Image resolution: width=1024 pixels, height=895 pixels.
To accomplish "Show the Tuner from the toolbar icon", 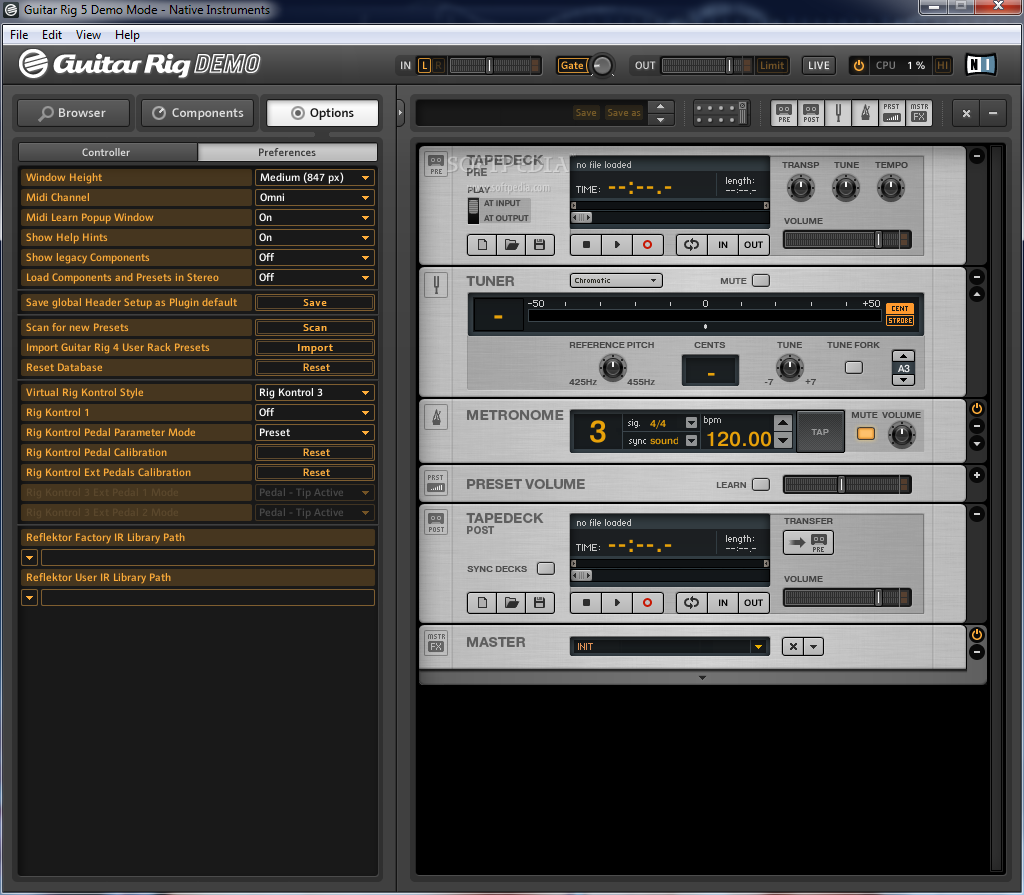I will click(x=838, y=112).
